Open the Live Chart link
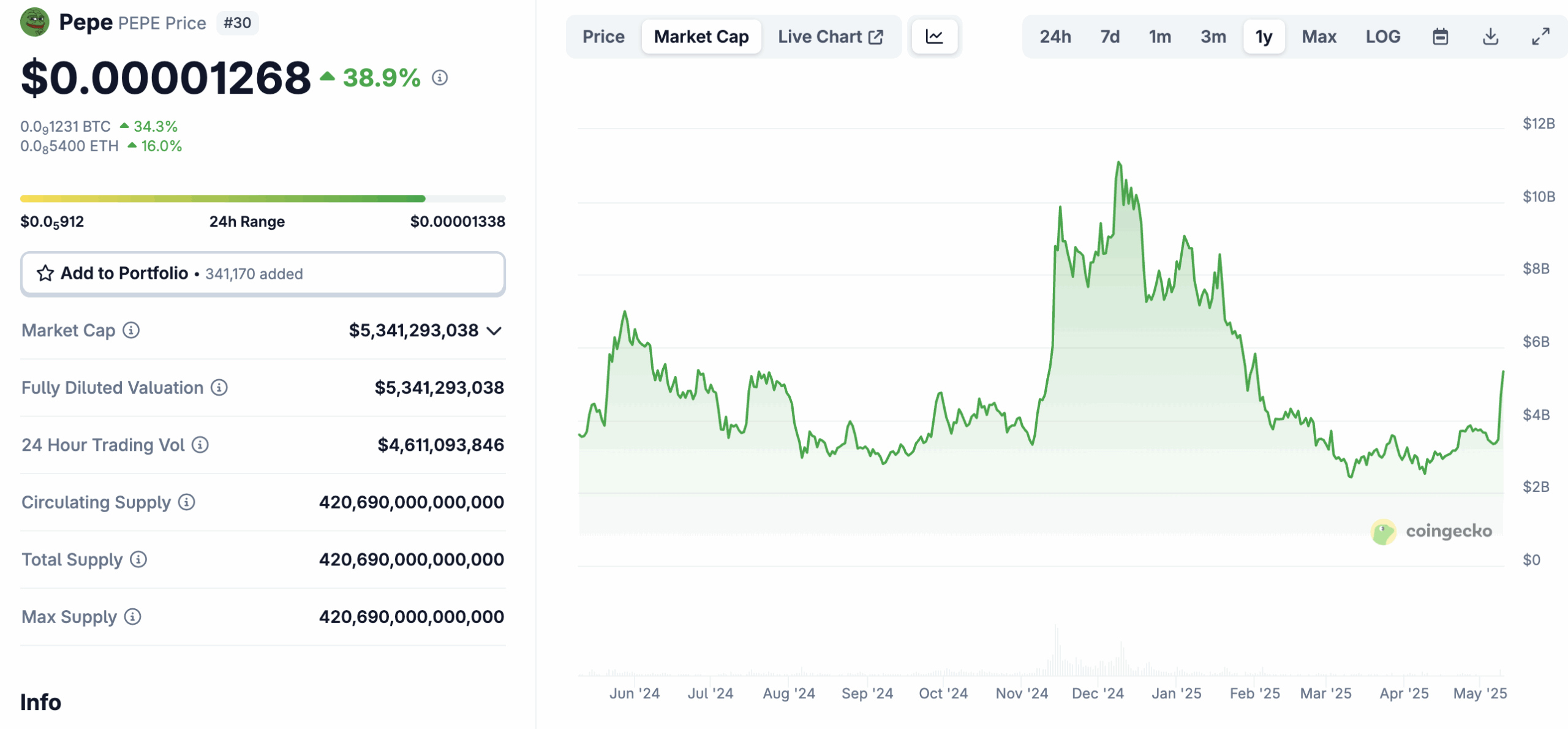This screenshot has height=729, width=1568. 830,37
